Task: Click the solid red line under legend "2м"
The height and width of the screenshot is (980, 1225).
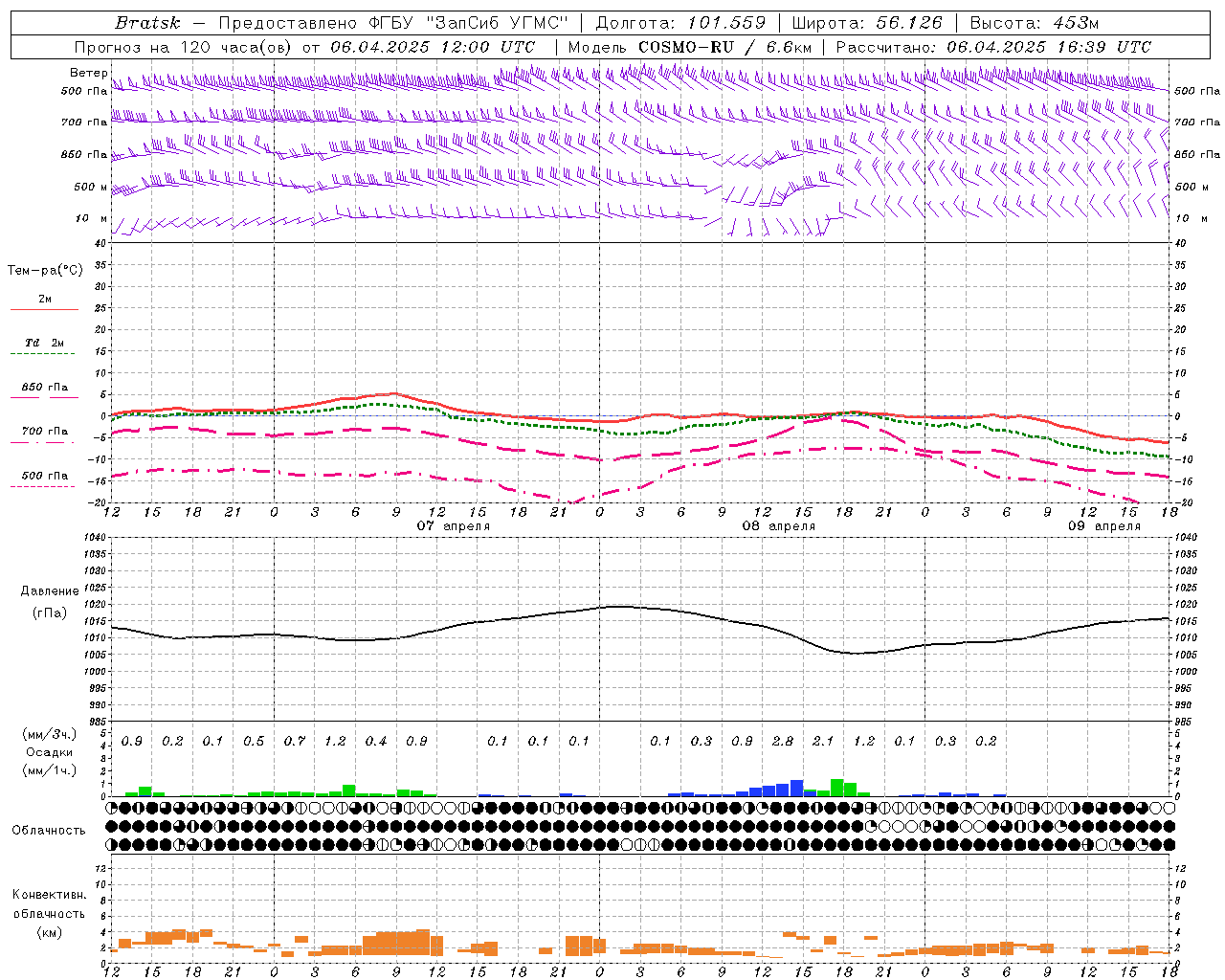Action: (x=44, y=309)
